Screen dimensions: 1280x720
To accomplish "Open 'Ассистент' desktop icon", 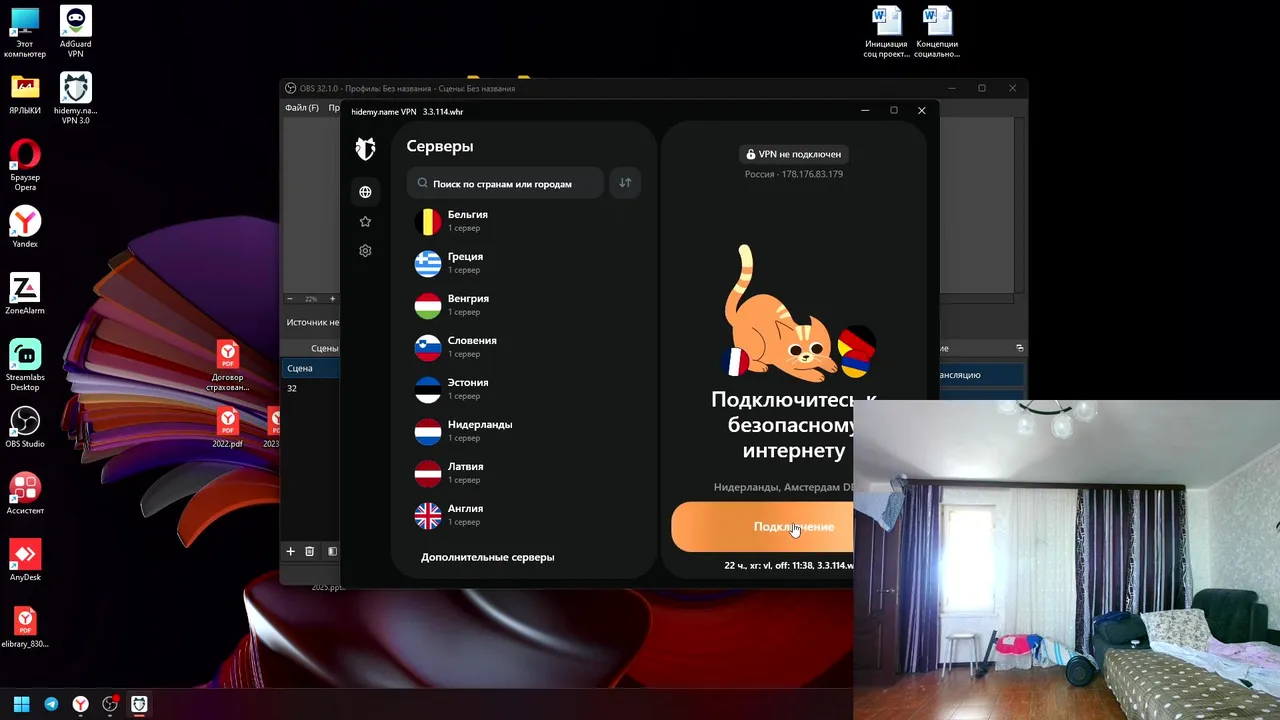I will click(25, 494).
